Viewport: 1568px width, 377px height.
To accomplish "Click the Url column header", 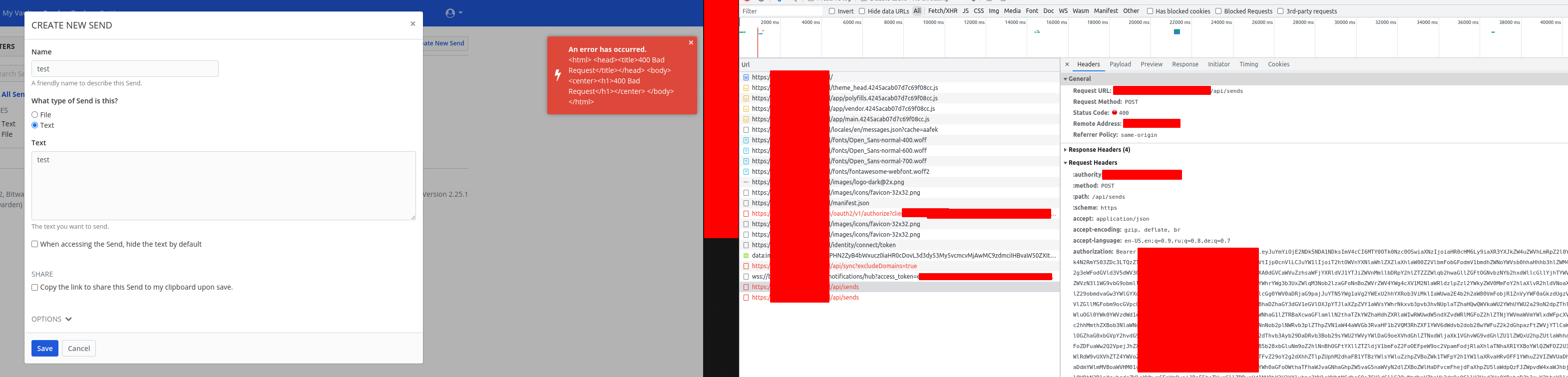I will 899,64.
